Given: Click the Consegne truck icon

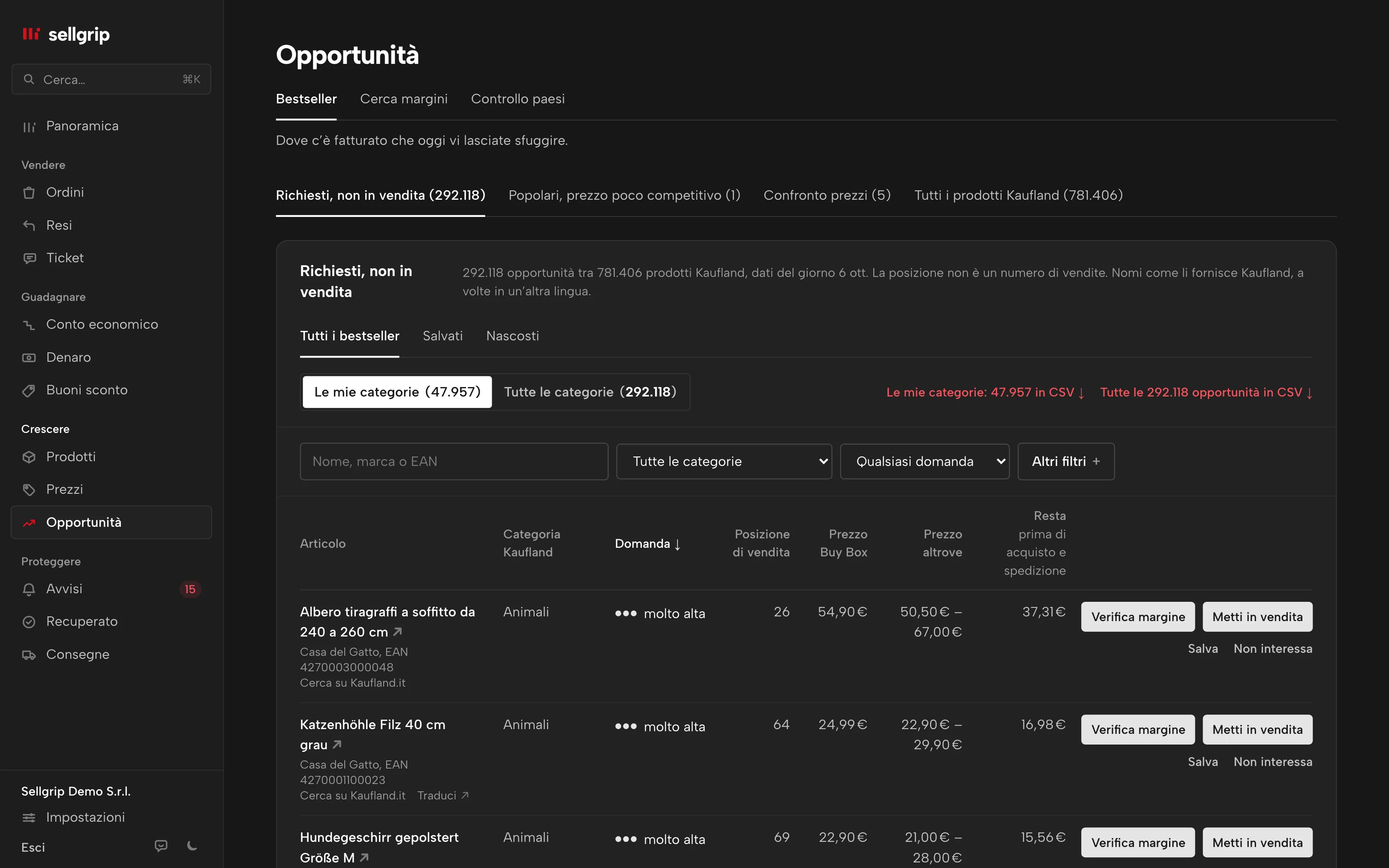Looking at the screenshot, I should coord(29,655).
